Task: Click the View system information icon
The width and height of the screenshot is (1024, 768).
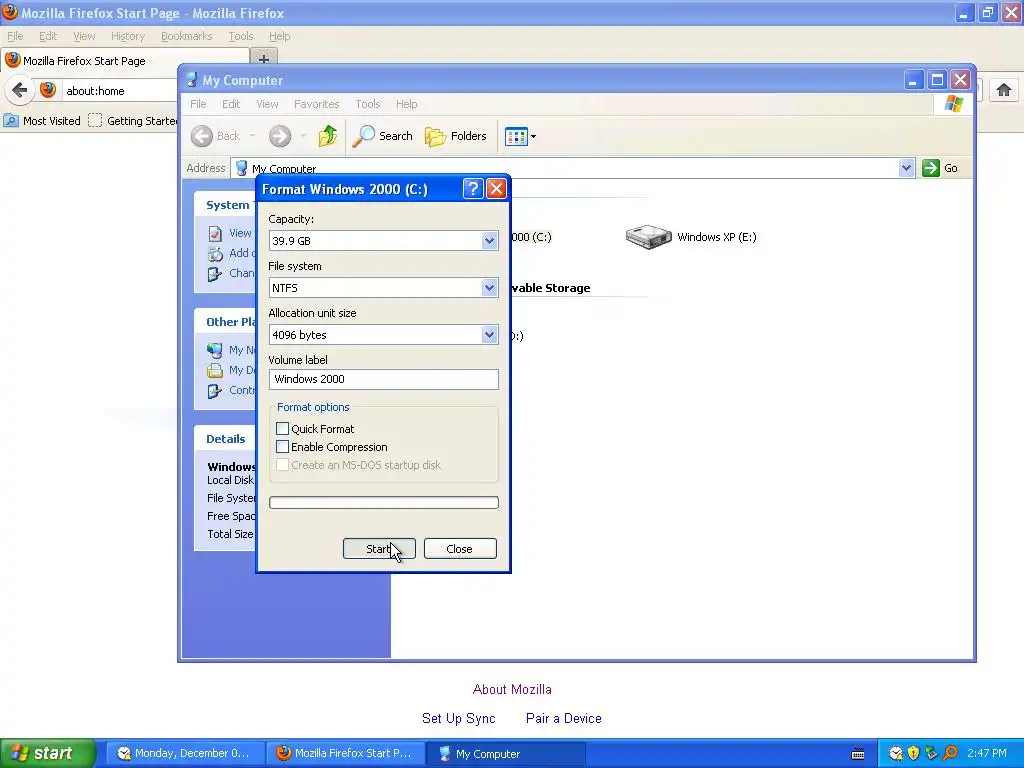Action: coord(215,233)
